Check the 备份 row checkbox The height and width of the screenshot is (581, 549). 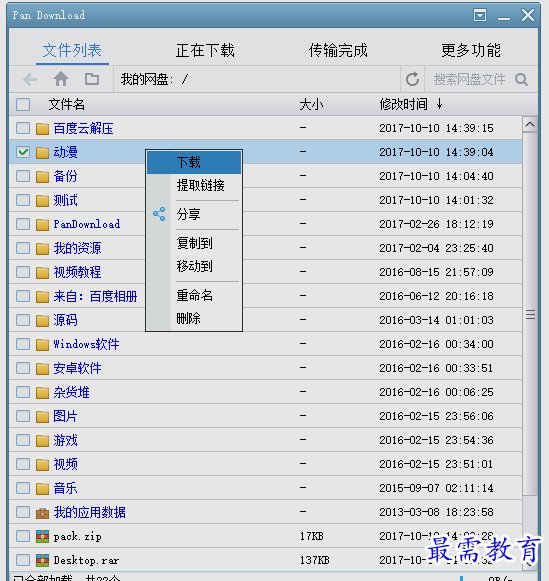coord(23,176)
